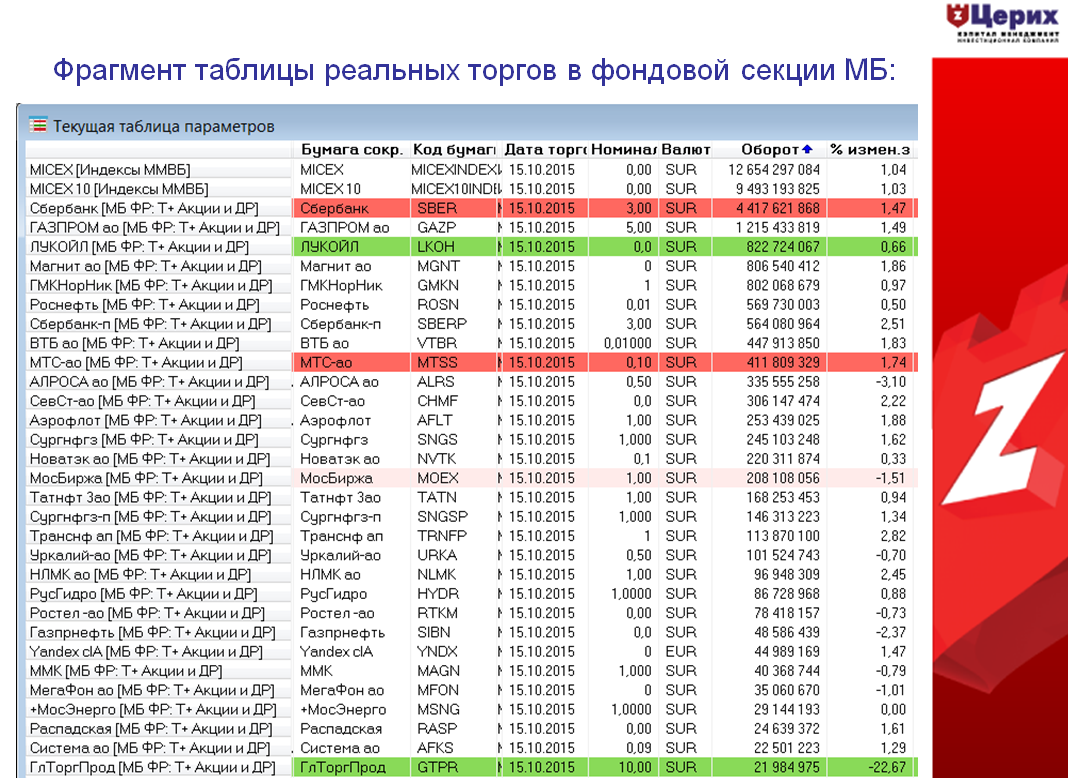The width and height of the screenshot is (1068, 778).
Task: Sort by the Оборот column header
Action: coord(769,150)
